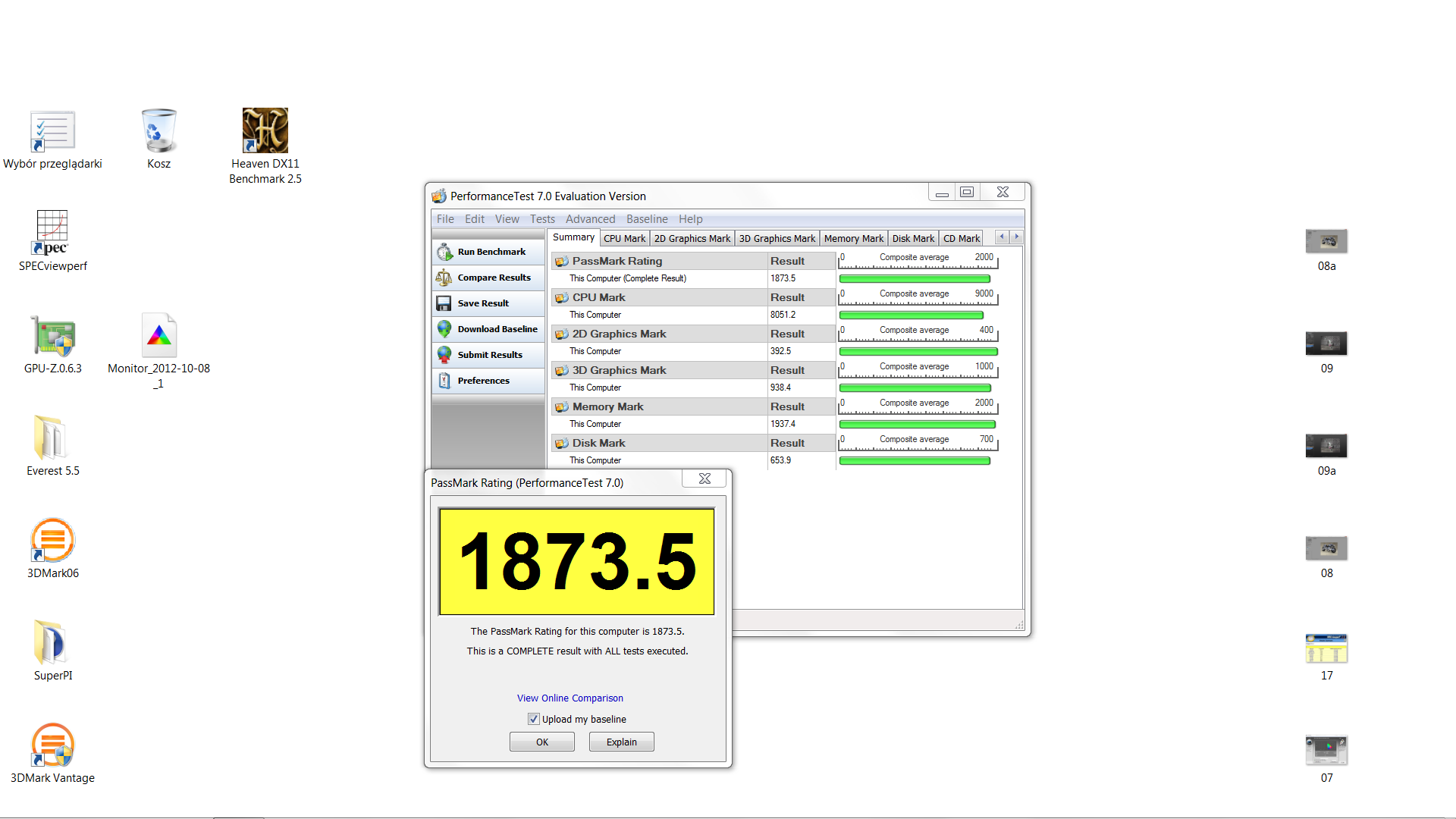Screen dimensions: 1456x819
Task: Switch to the 2D Graphics Mark tab
Action: click(x=692, y=238)
